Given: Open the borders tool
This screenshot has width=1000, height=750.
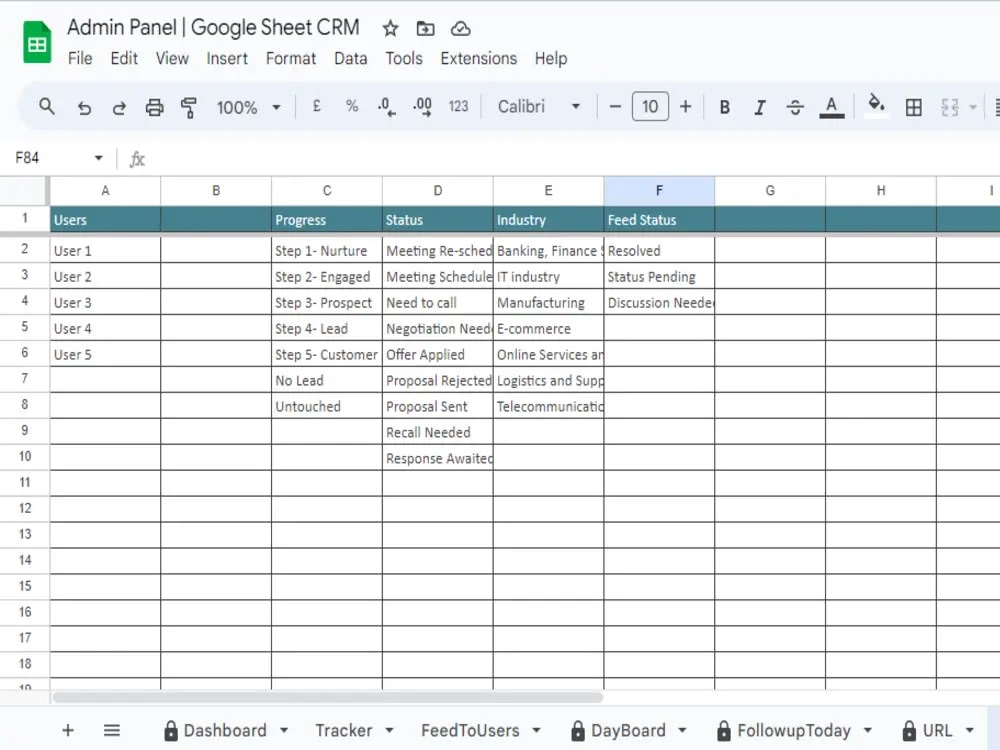Looking at the screenshot, I should pyautogui.click(x=913, y=107).
